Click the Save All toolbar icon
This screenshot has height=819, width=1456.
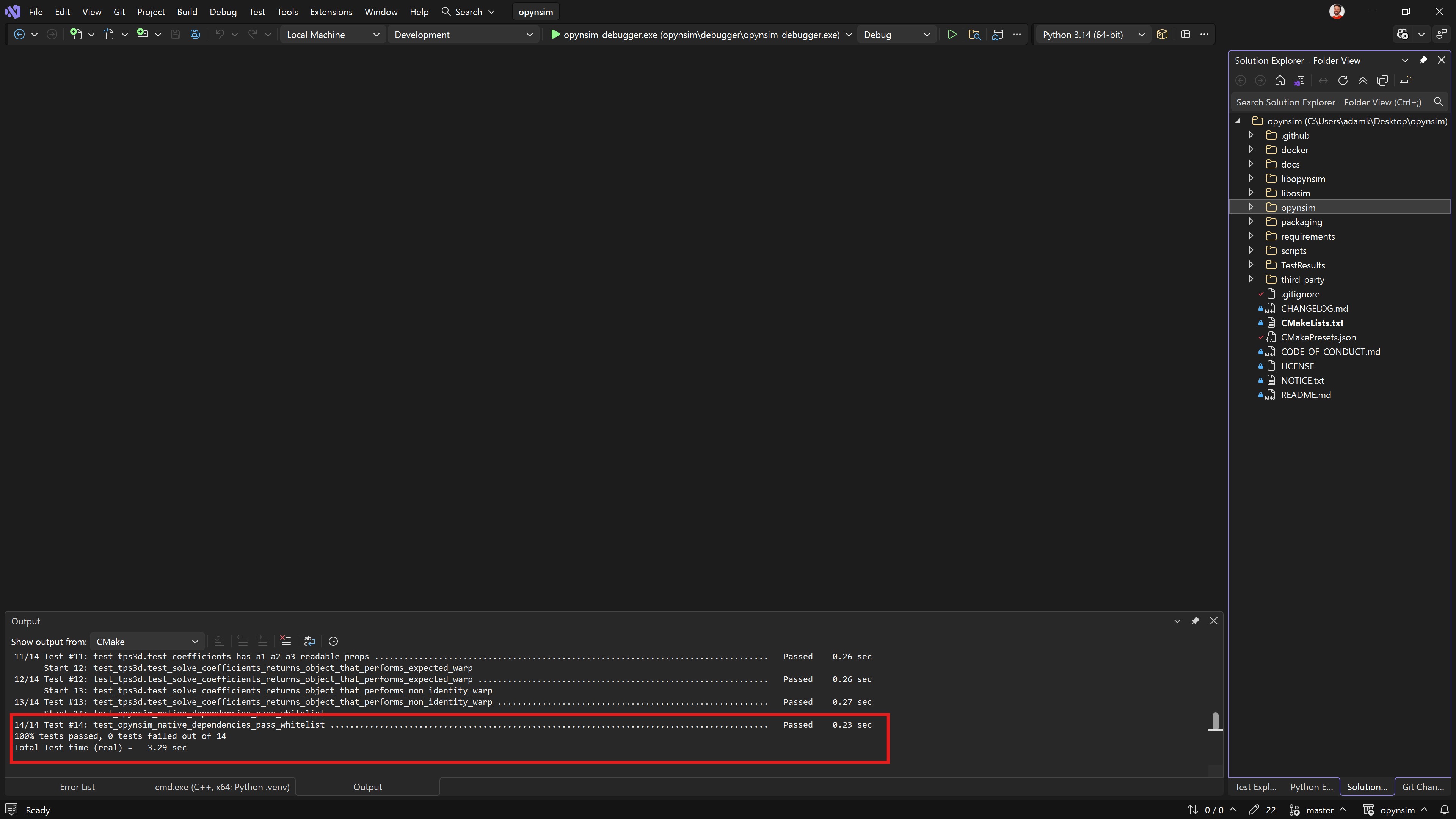coord(195,35)
